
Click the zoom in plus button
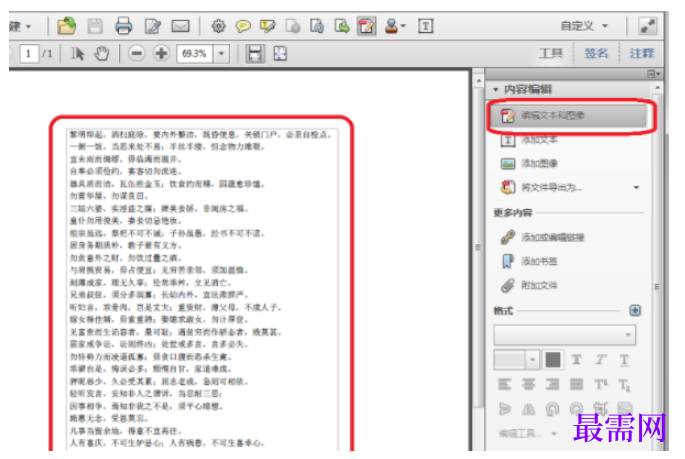coord(161,54)
